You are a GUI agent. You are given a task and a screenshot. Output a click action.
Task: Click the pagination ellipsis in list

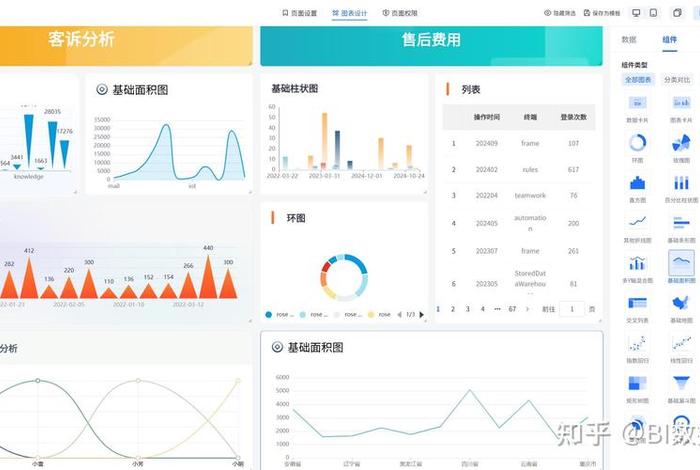coord(497,309)
